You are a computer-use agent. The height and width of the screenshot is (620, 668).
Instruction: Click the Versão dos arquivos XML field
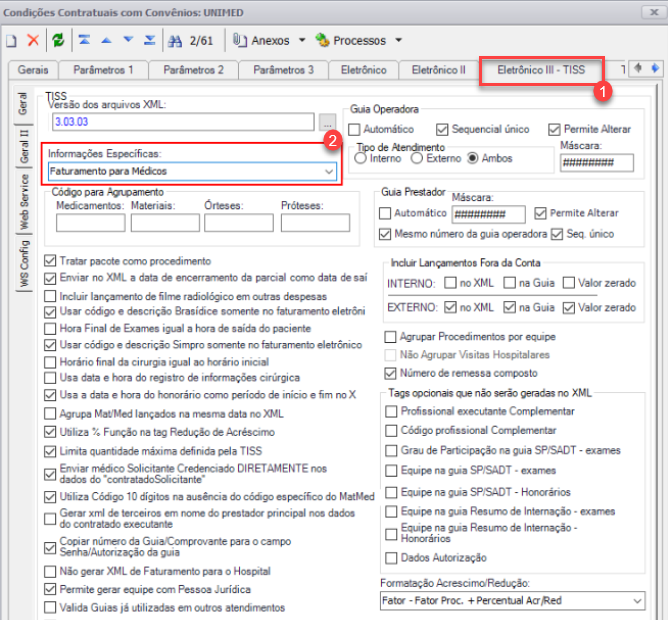click(x=183, y=122)
